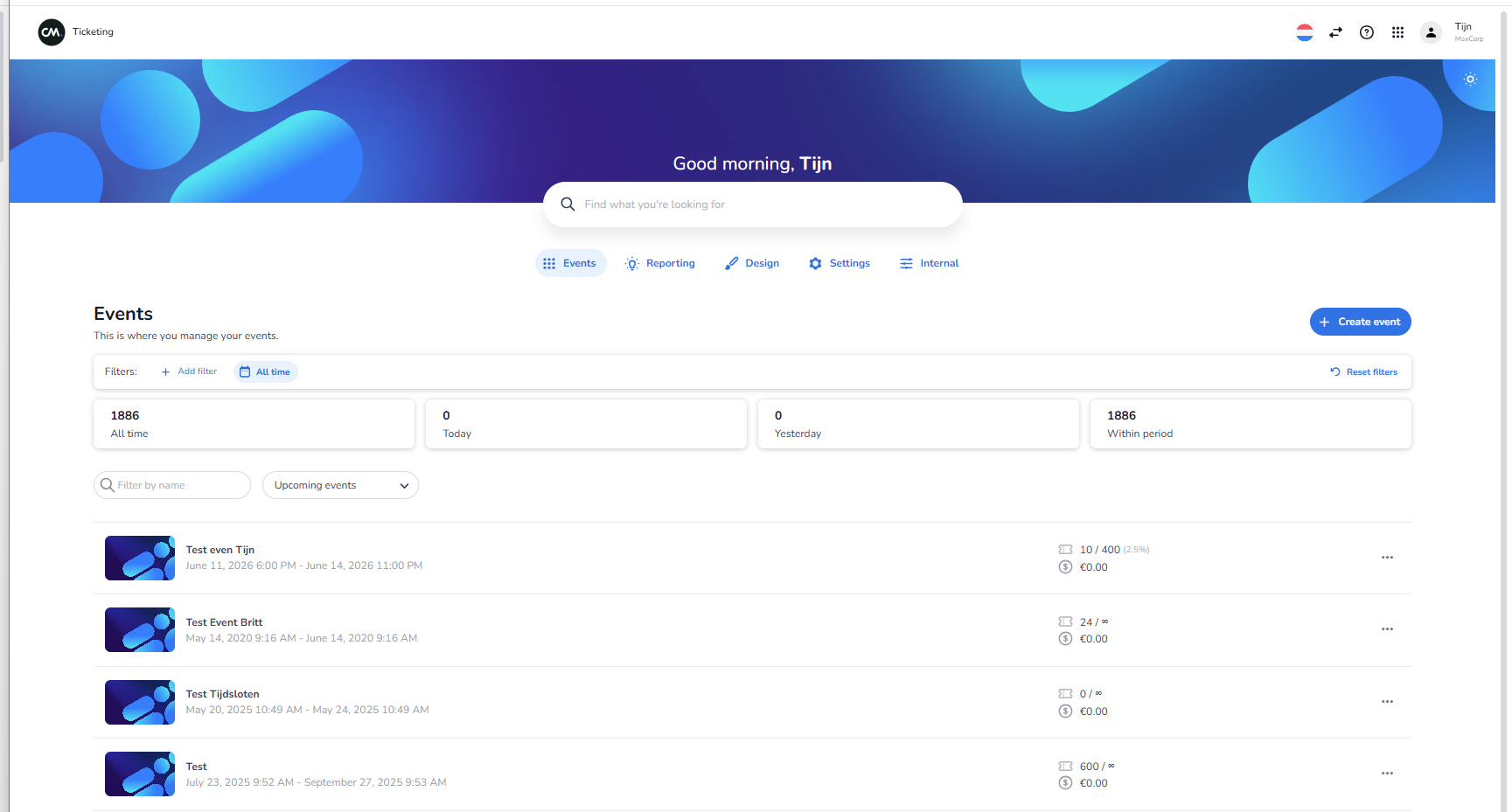Click the switch account arrows icon
Screen dimensions: 1512x812
tap(1335, 32)
